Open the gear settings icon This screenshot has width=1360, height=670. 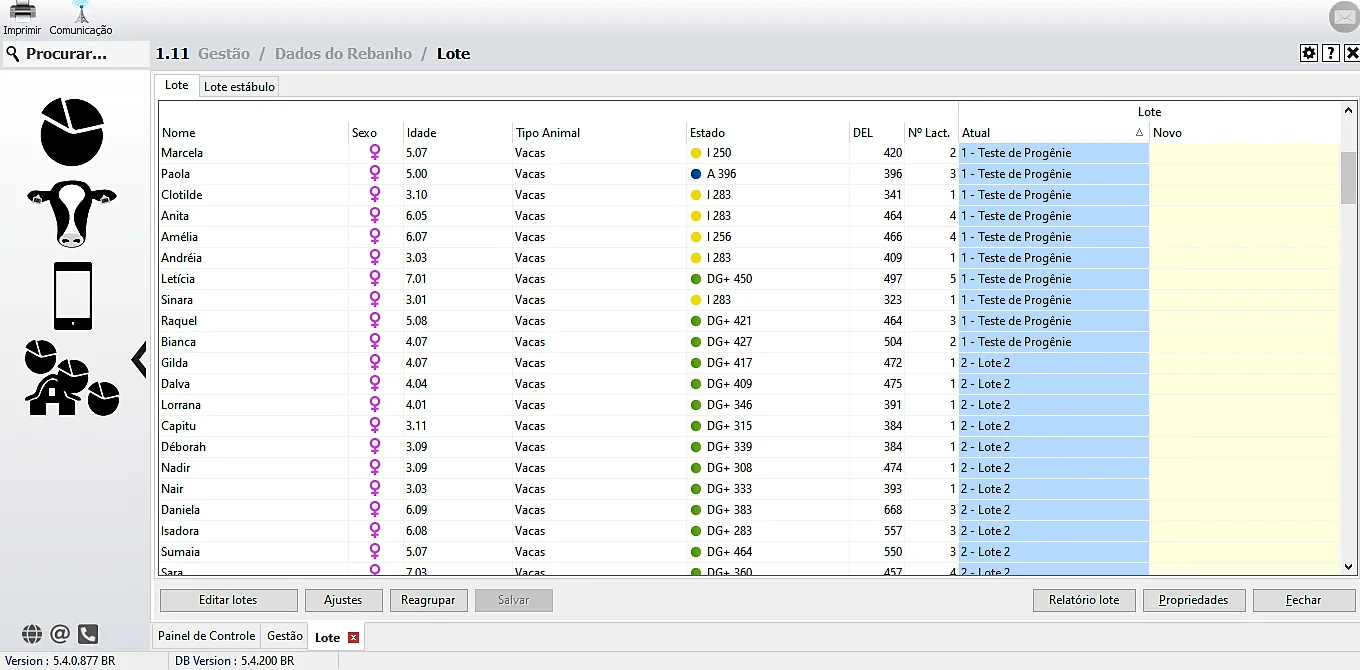click(1308, 54)
